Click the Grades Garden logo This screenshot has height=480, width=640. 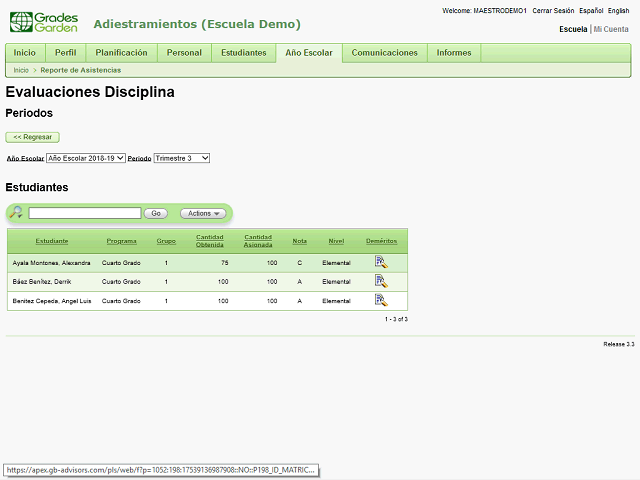click(x=44, y=22)
